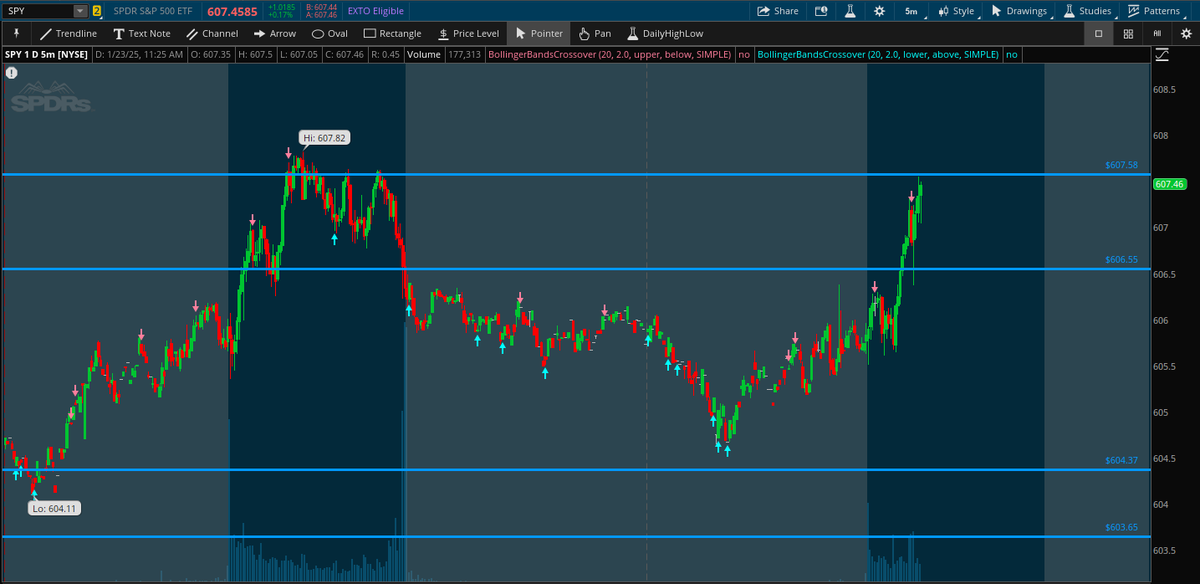This screenshot has height=584, width=1200.
Task: Click the +1.0185 price change value
Action: 283,7
